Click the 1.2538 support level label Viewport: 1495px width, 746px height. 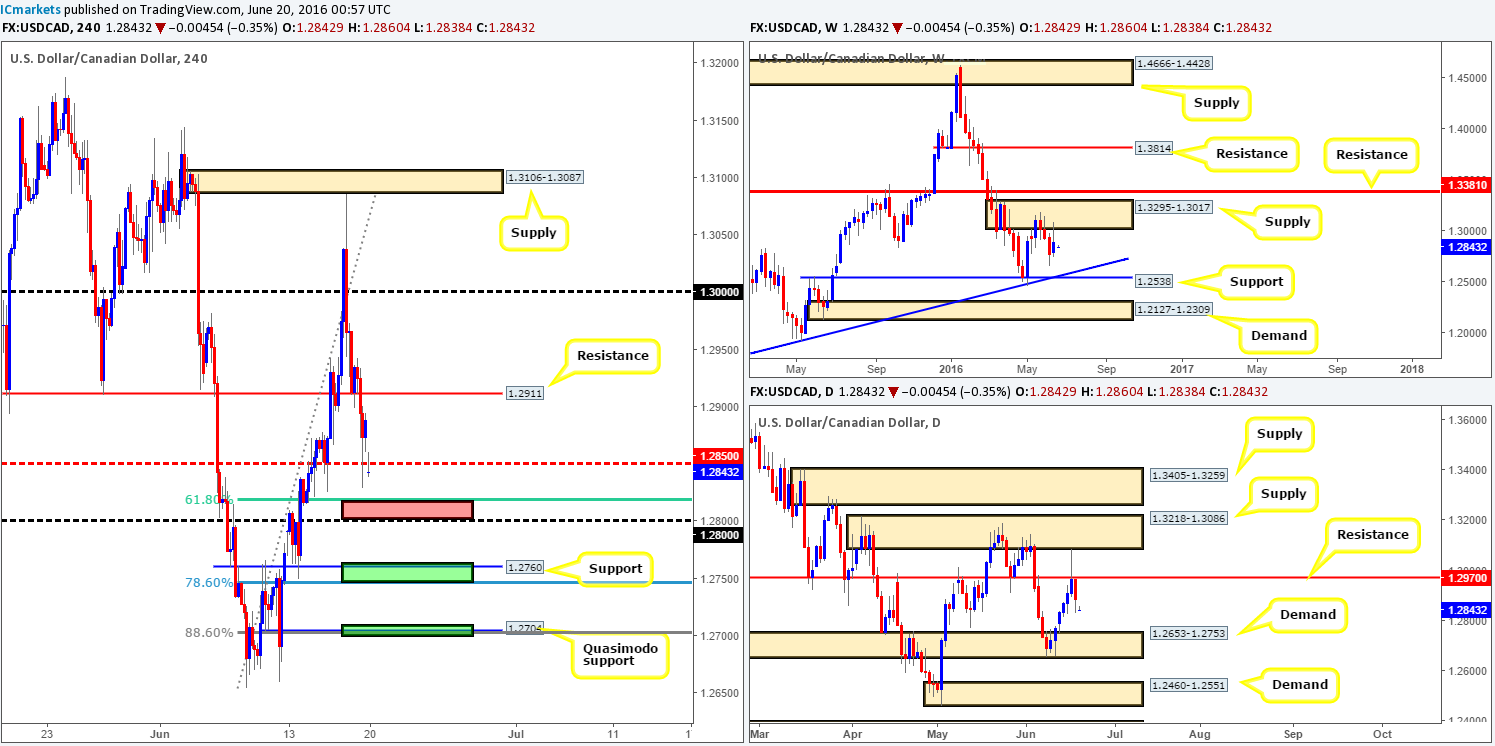pyautogui.click(x=1155, y=282)
